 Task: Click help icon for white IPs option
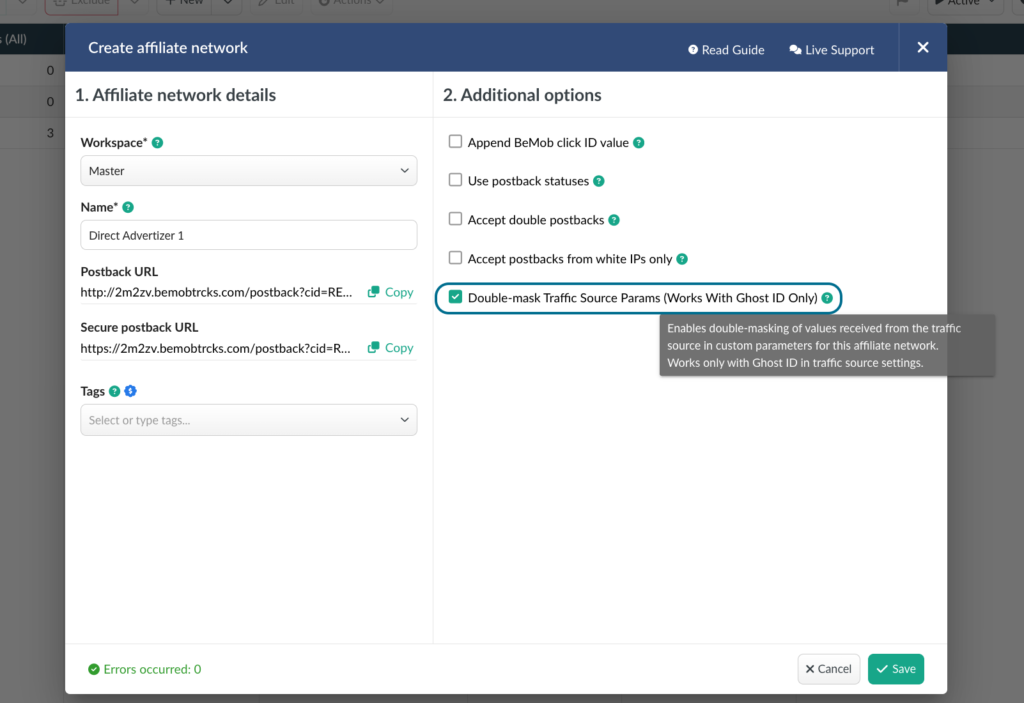click(682, 259)
